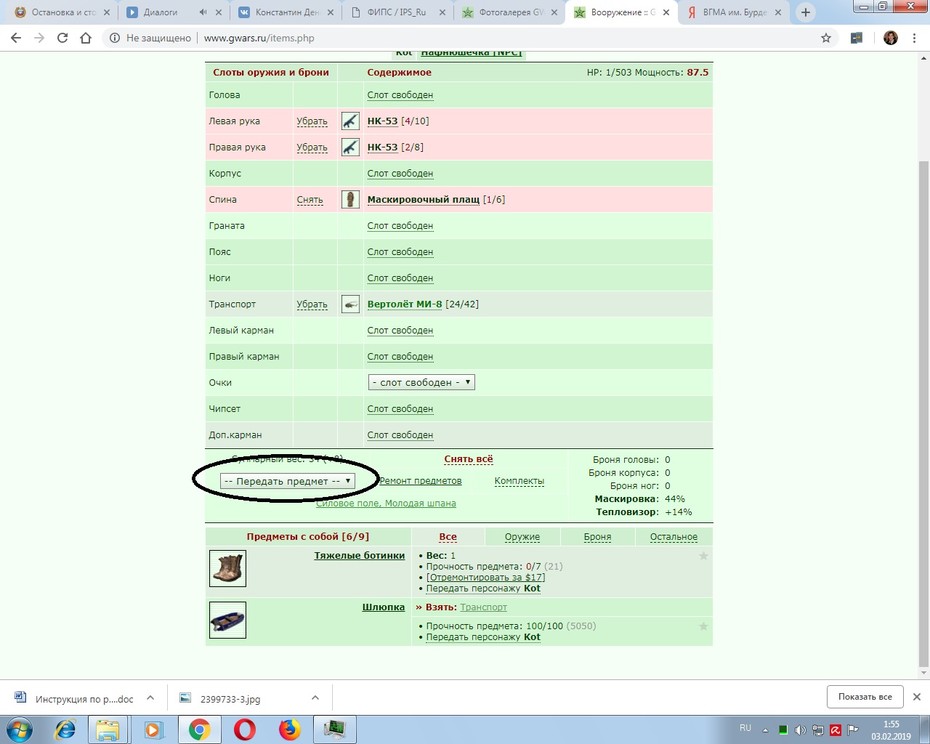
Task: Switch to the Константин Ден browser tab
Action: (287, 12)
